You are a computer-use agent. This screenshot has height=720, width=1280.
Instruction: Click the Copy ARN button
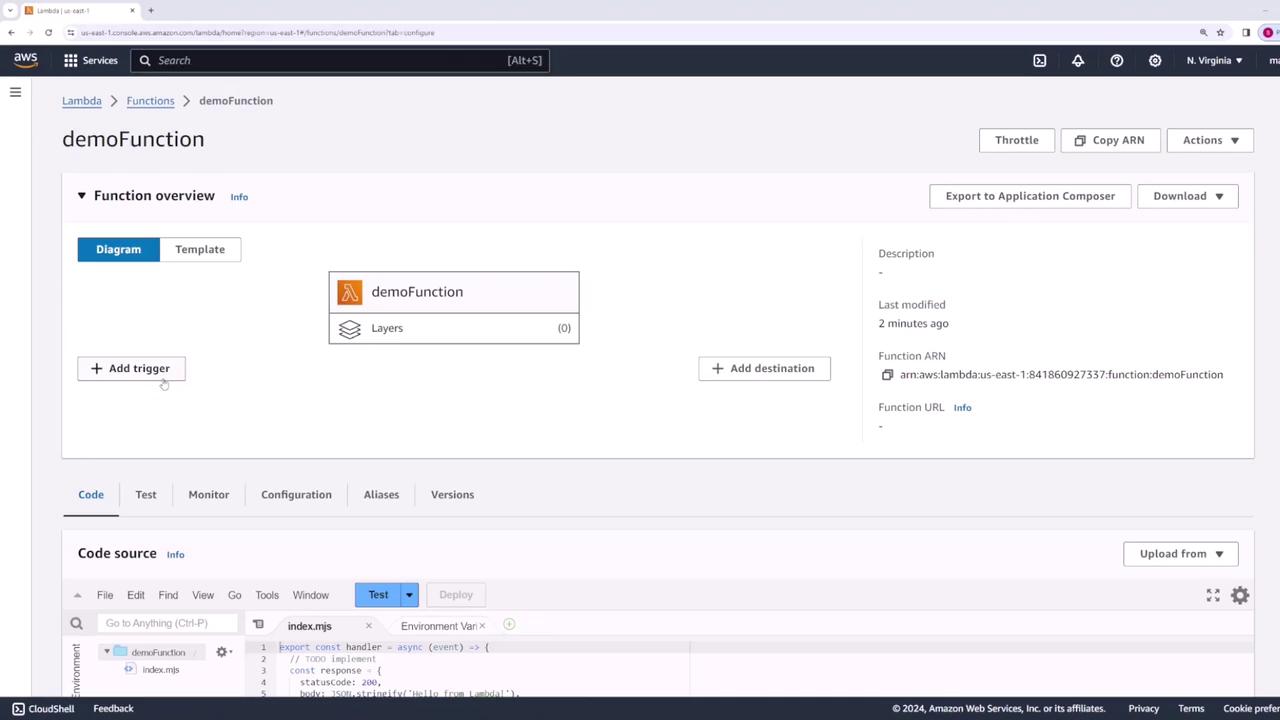[x=1110, y=140]
